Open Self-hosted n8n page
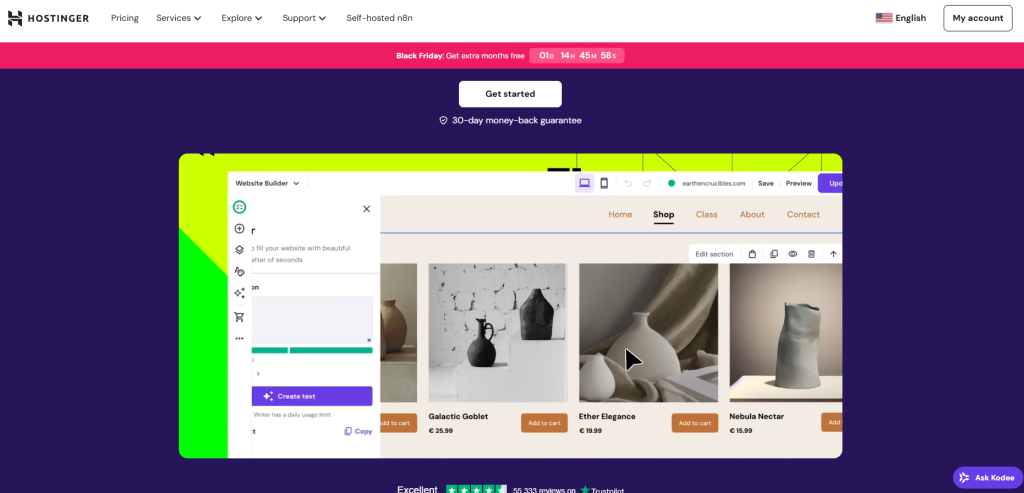 379,18
